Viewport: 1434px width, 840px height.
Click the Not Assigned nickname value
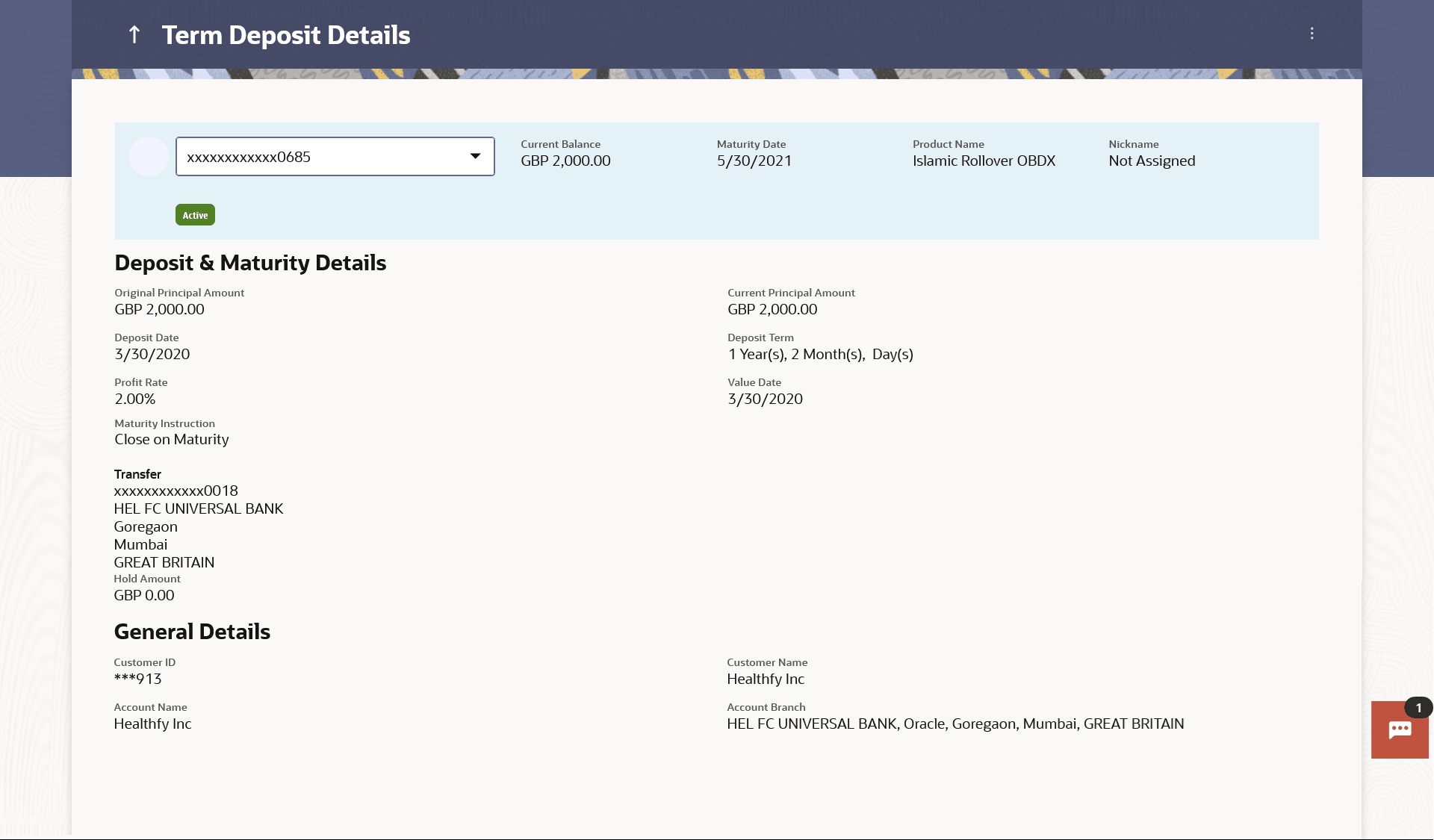[1152, 161]
